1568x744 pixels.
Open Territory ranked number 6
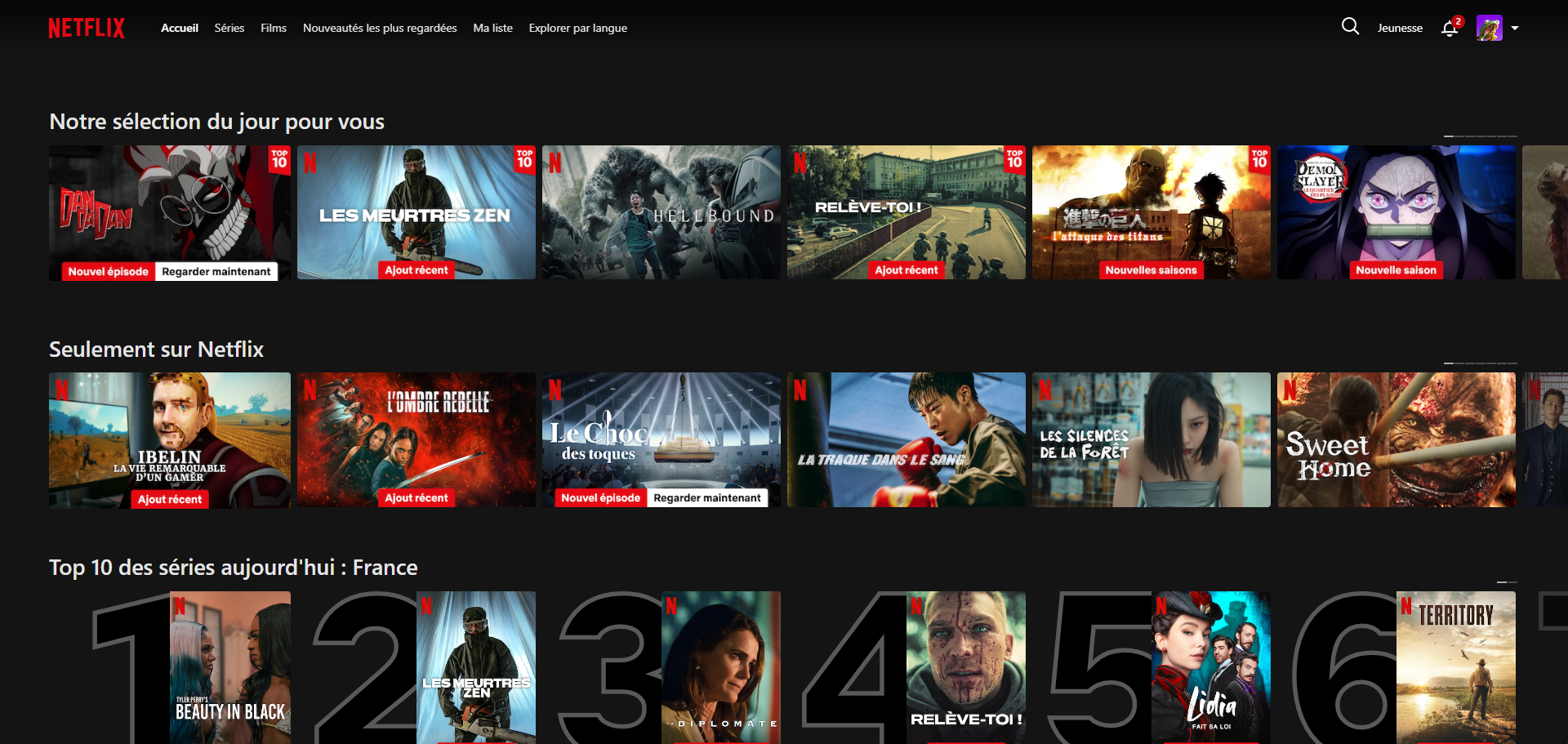(1456, 667)
